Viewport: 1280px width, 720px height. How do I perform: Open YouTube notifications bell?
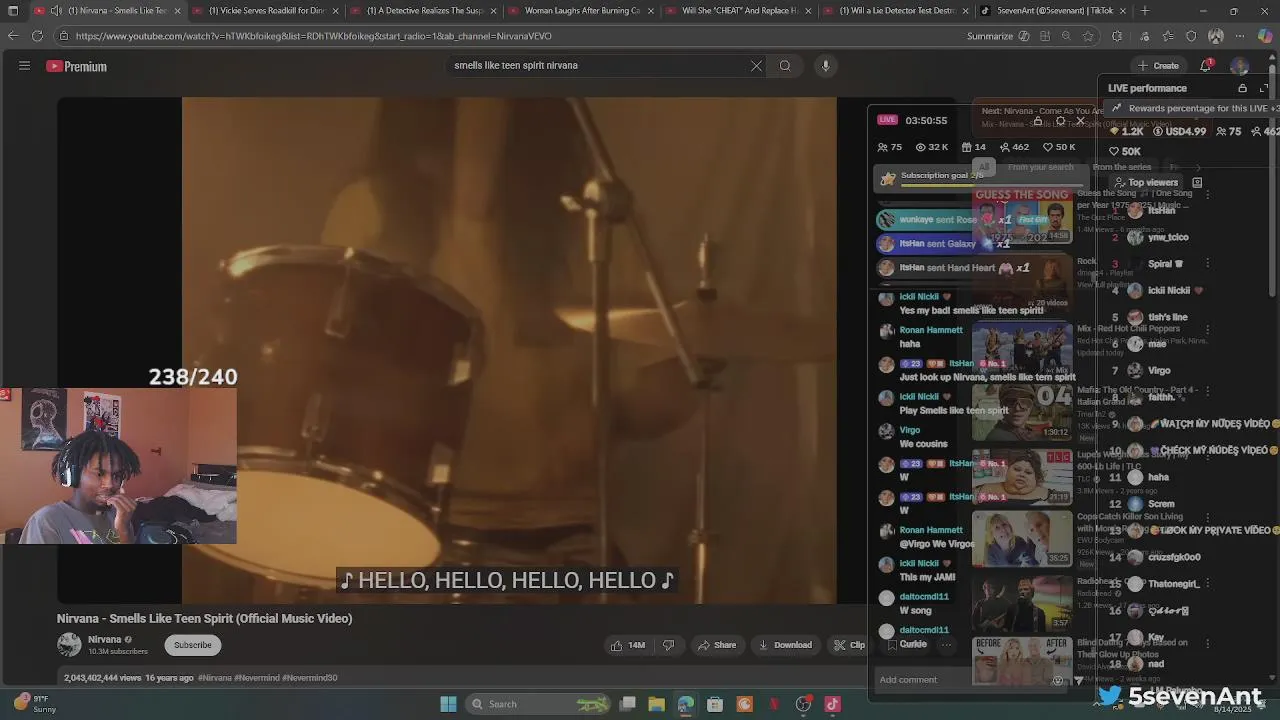1206,66
